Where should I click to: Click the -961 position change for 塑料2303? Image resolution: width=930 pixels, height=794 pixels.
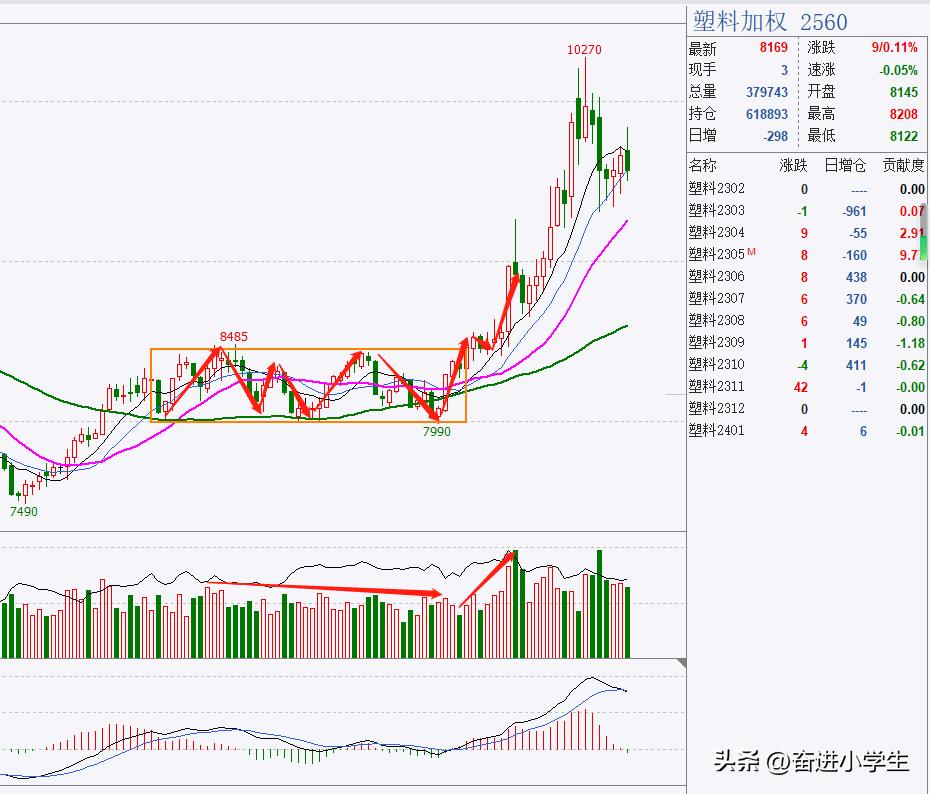[x=855, y=211]
